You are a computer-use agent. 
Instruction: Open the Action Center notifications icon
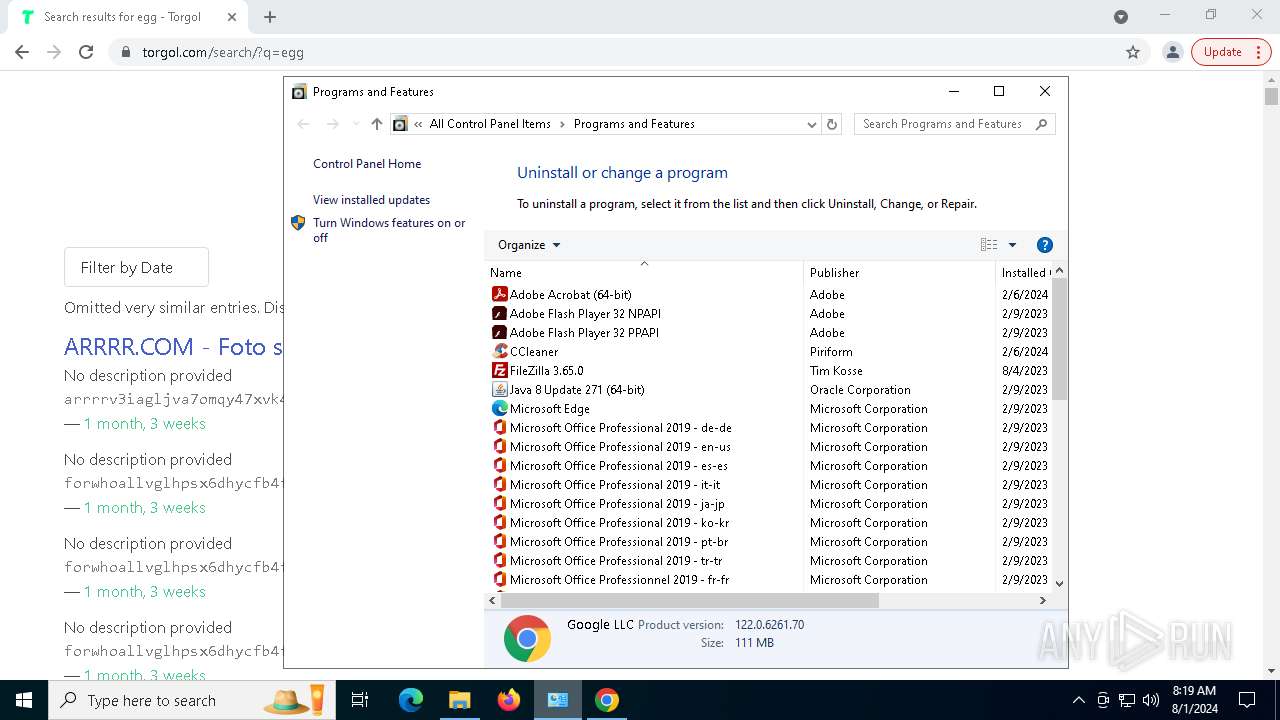1247,700
